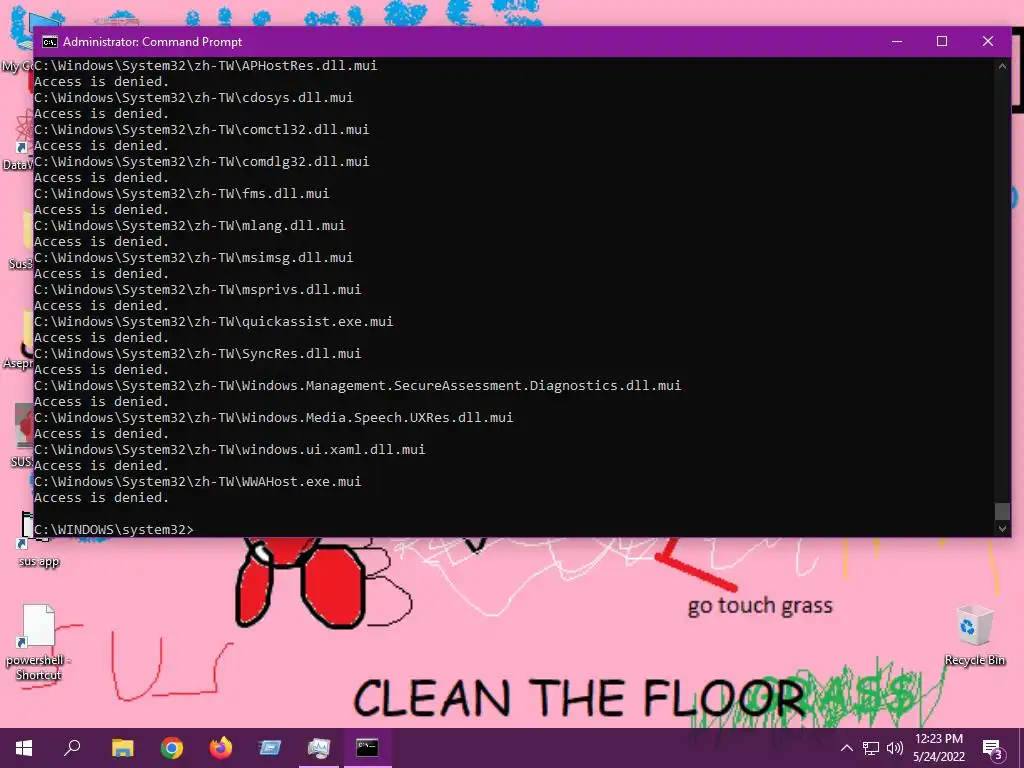Click the Administrator: Command Prompt title text
The width and height of the screenshot is (1024, 768).
pos(152,42)
